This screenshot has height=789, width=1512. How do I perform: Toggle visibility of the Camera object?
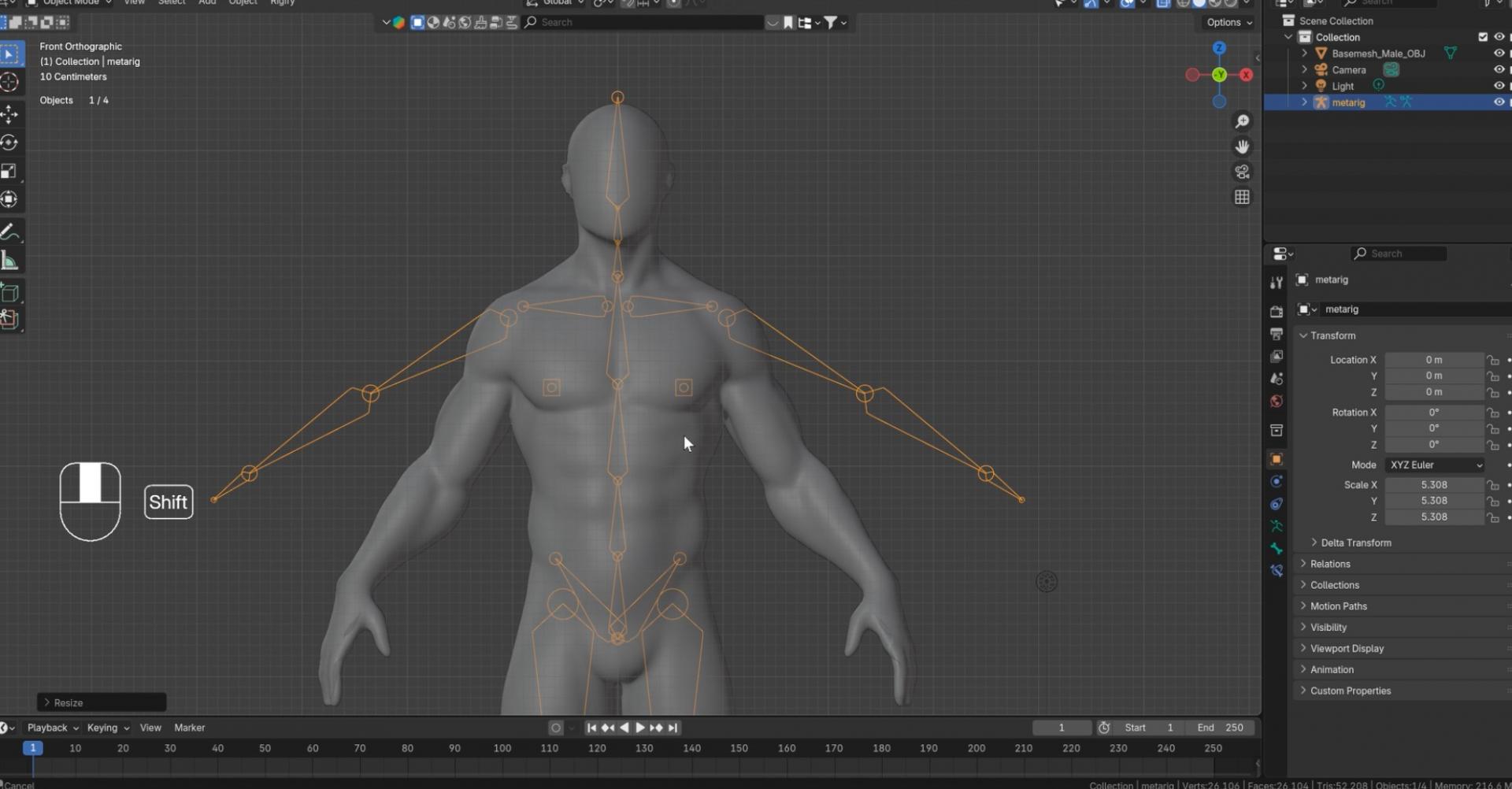click(x=1499, y=70)
